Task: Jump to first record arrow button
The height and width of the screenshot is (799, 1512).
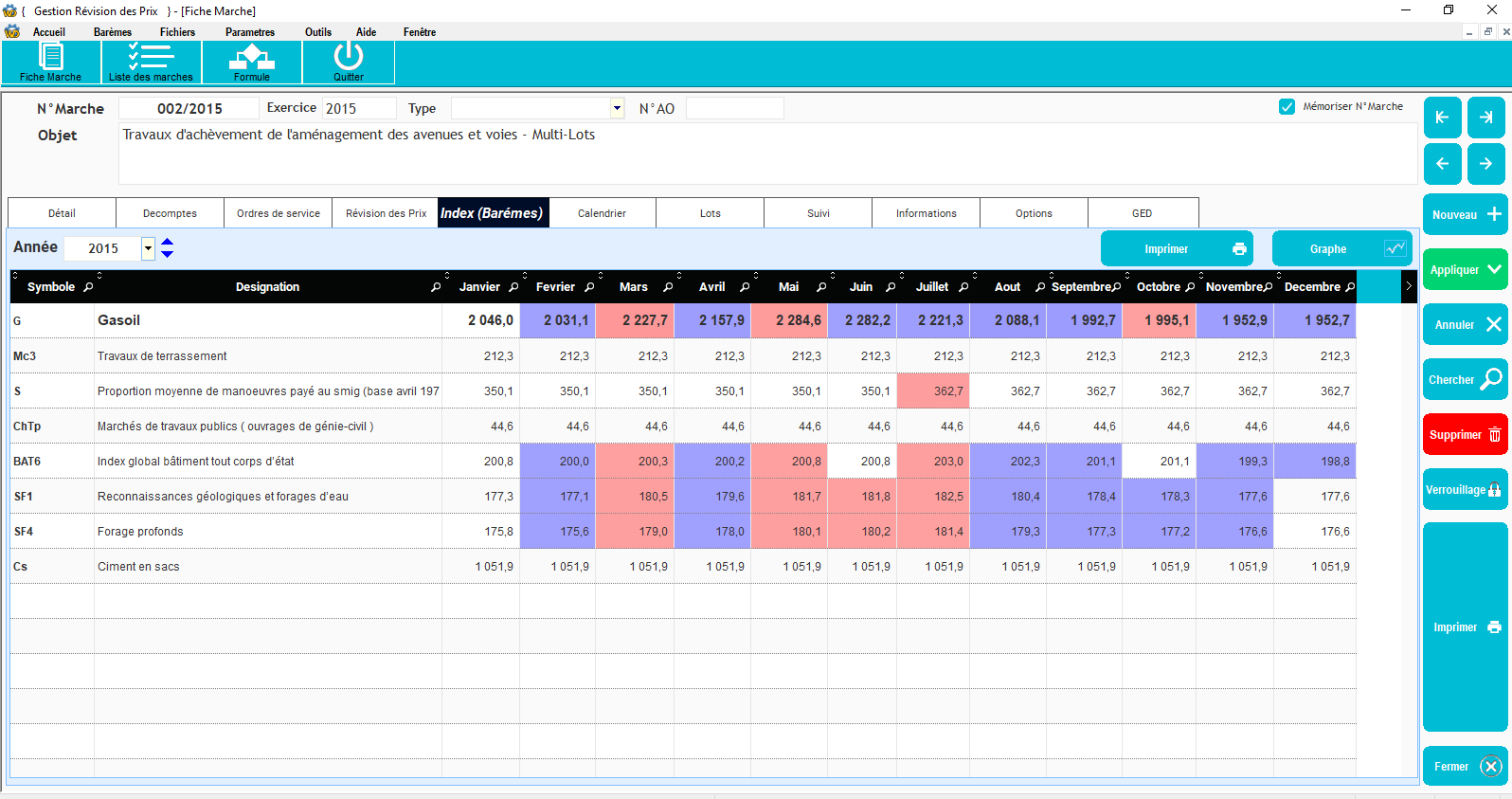Action: coord(1442,118)
